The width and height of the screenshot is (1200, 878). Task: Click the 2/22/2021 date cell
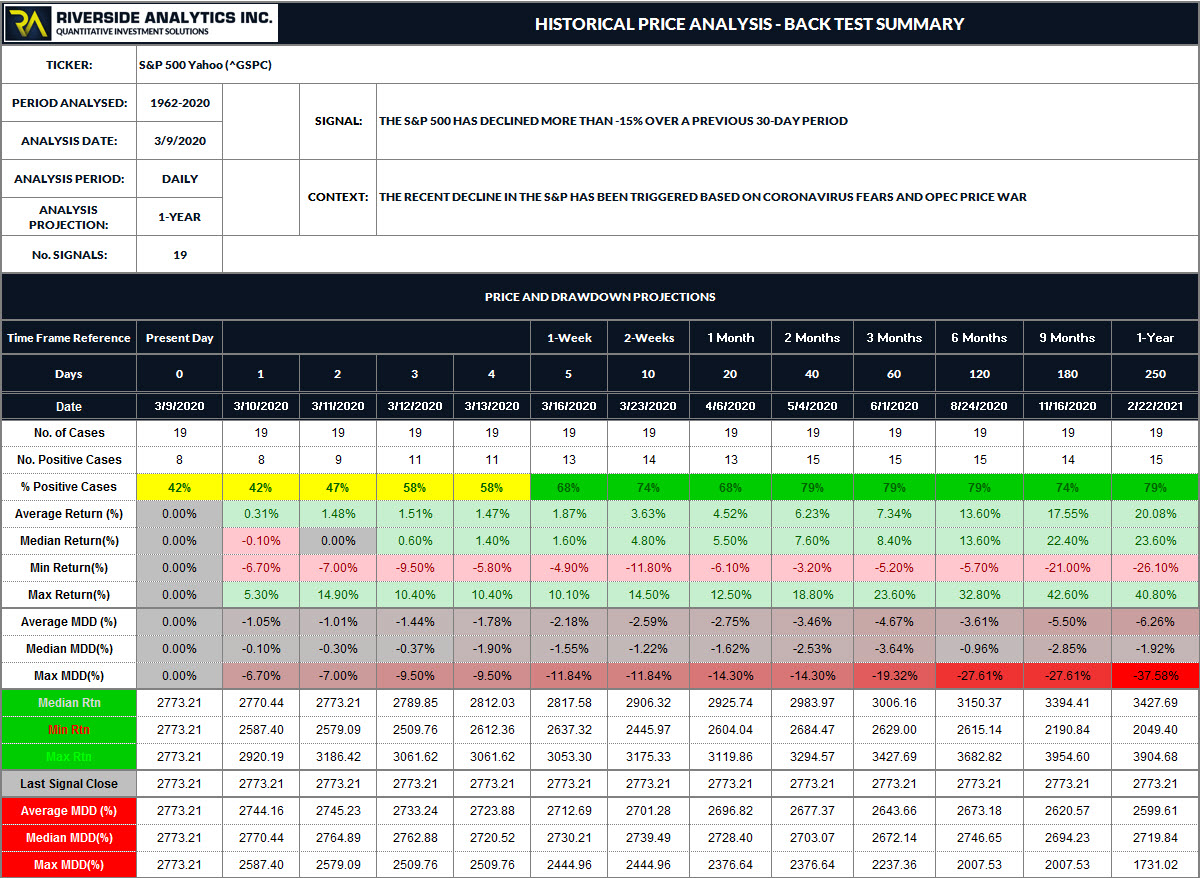(x=1155, y=407)
